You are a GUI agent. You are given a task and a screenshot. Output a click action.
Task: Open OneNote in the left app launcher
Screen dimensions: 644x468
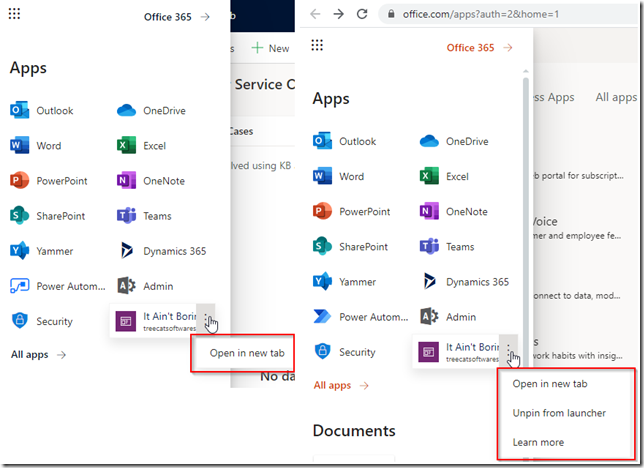pyautogui.click(x=151, y=181)
